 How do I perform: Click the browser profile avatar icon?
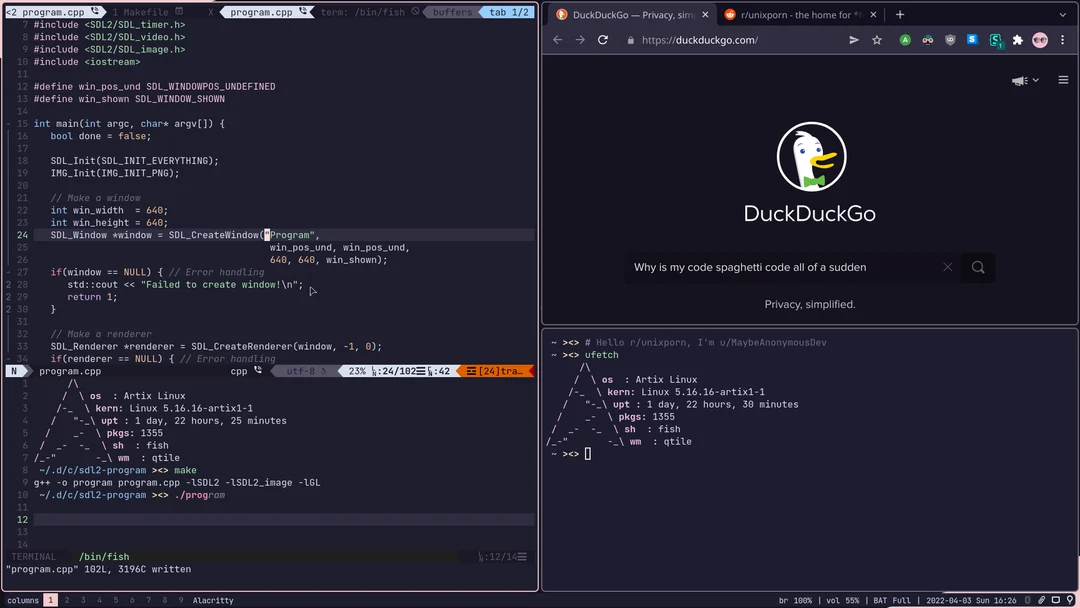coord(1040,40)
